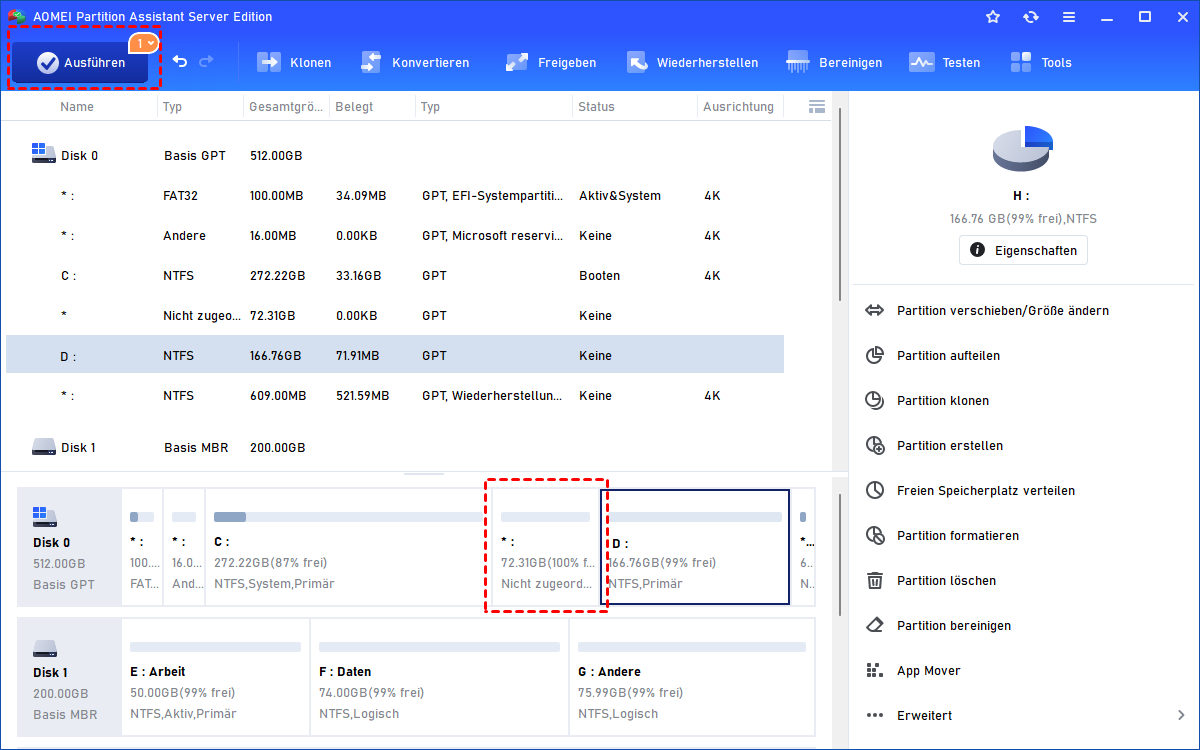The image size is (1200, 750).
Task: Select D: partition block in disk map
Action: coord(695,547)
